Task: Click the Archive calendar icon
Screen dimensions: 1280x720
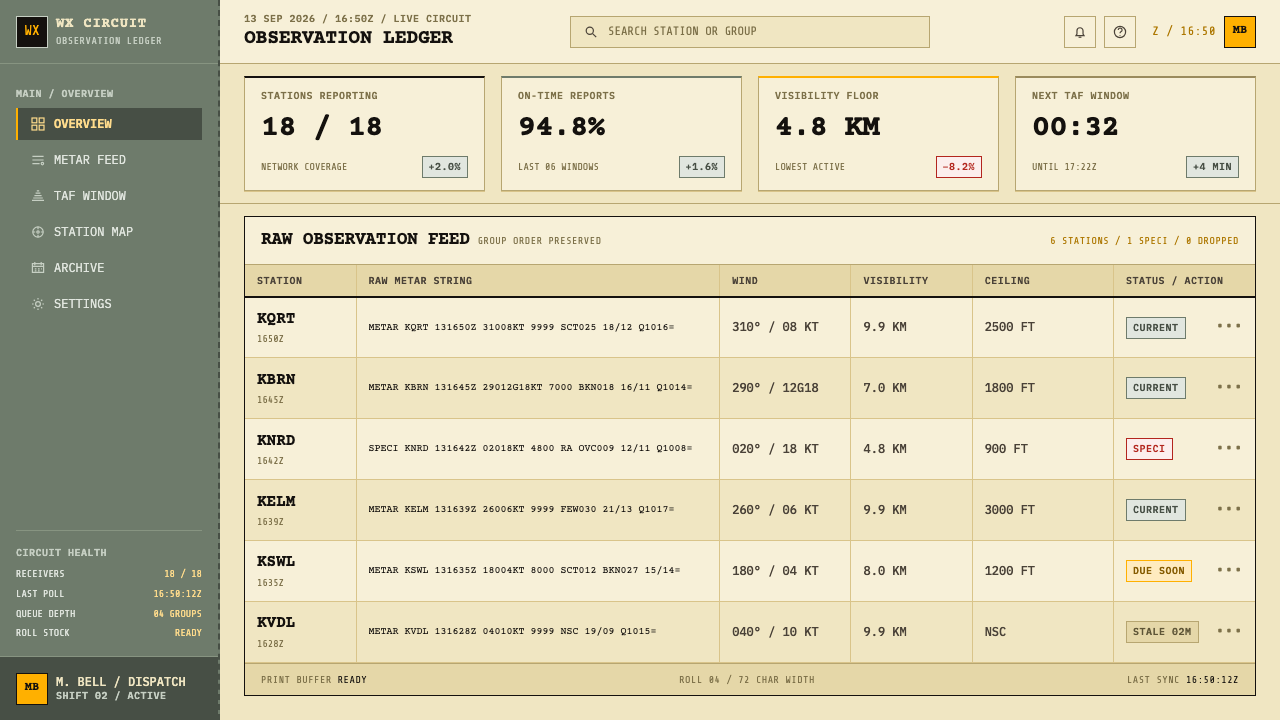Action: click(38, 268)
